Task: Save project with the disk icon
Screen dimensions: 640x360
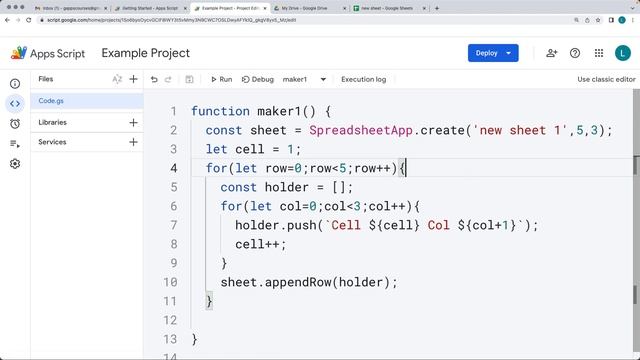Action: pyautogui.click(x=189, y=80)
